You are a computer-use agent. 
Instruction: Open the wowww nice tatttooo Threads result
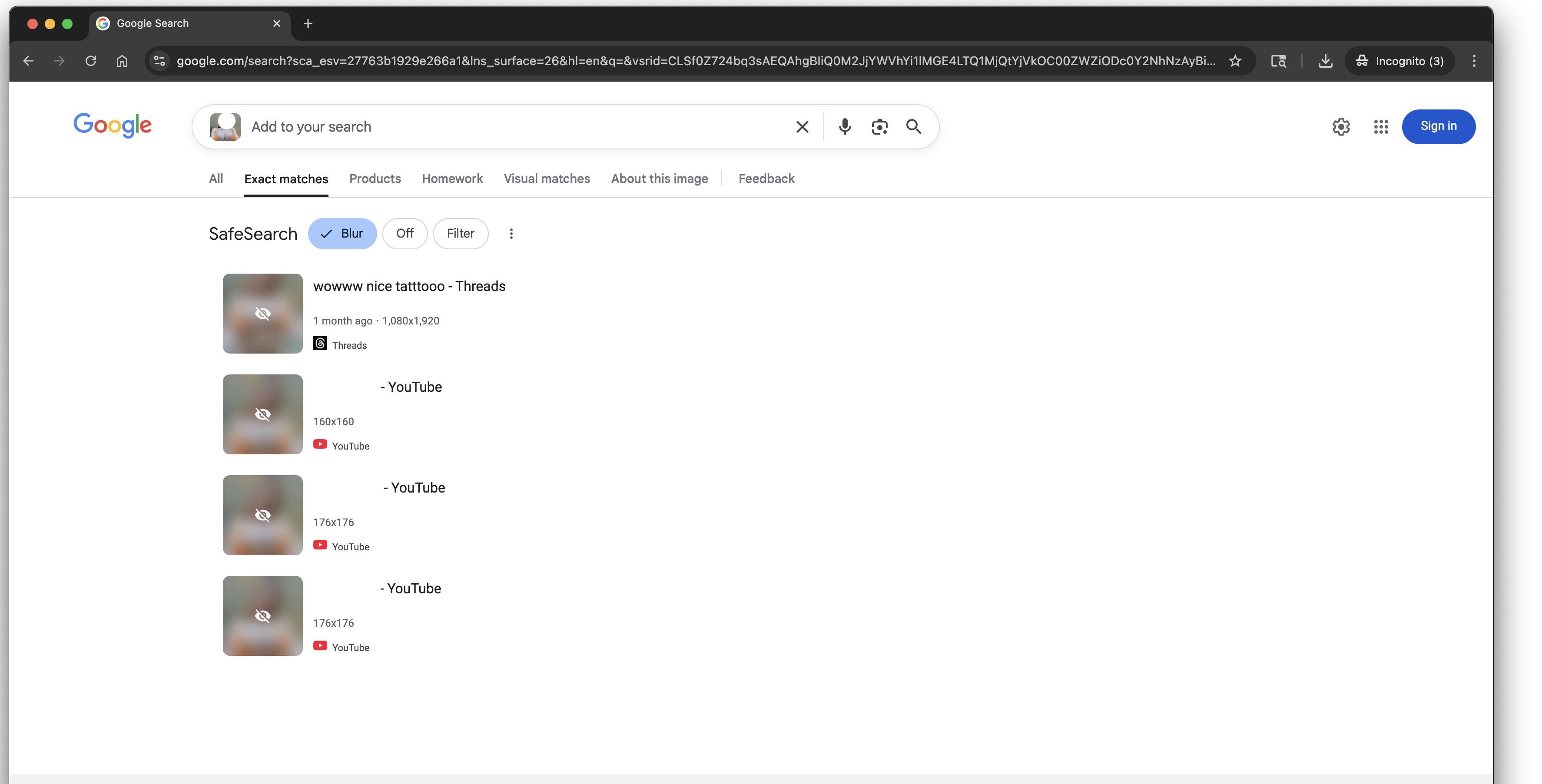click(409, 286)
